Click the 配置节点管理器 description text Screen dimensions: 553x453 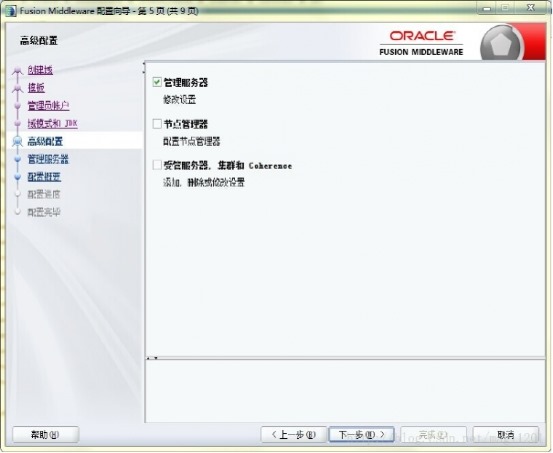(x=192, y=141)
